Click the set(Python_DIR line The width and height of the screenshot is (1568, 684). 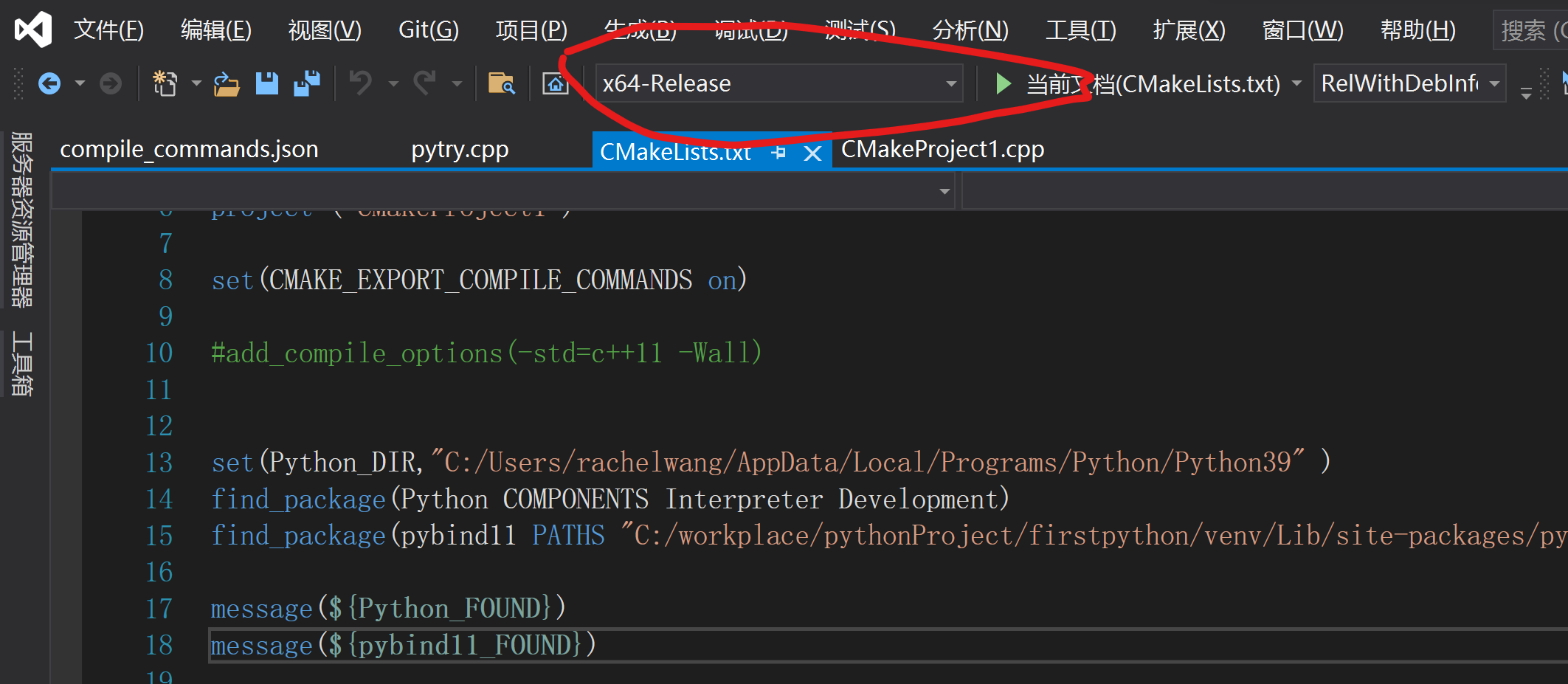770,463
